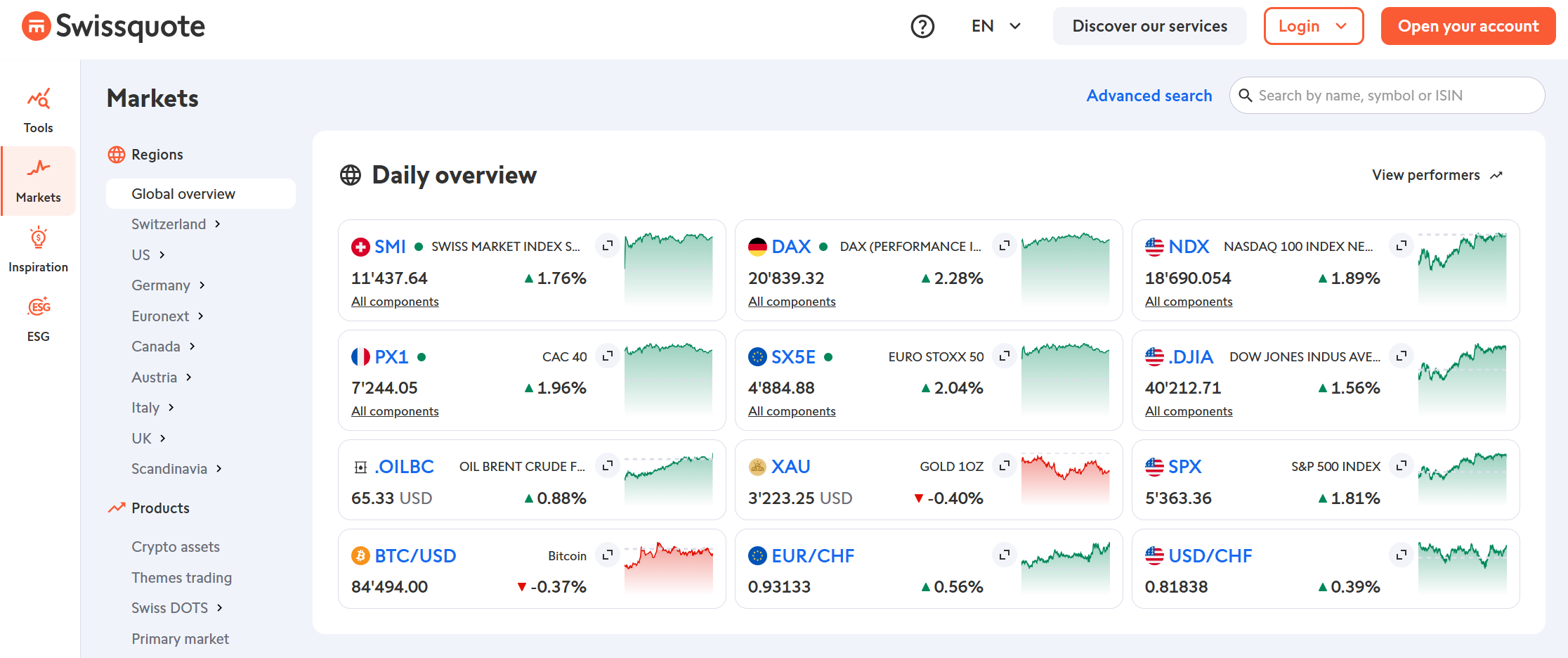1568x658 pixels.
Task: Click the Bitcoin icon on BTC/USD card
Action: click(360, 556)
